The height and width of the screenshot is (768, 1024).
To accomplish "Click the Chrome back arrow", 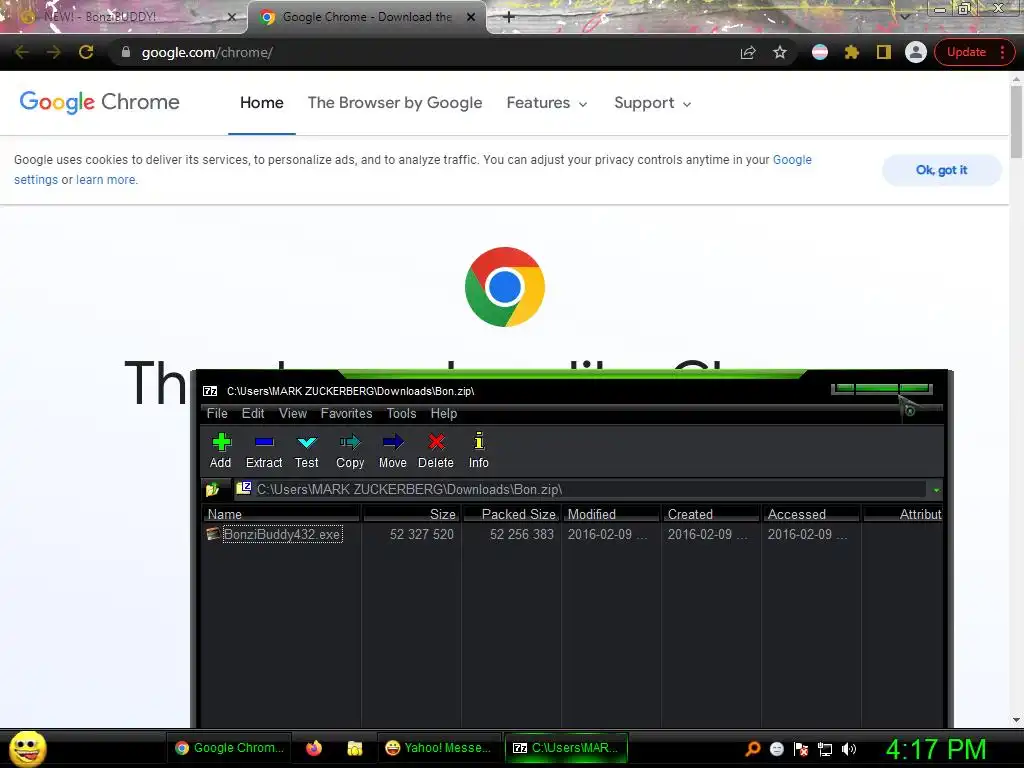I will (22, 52).
